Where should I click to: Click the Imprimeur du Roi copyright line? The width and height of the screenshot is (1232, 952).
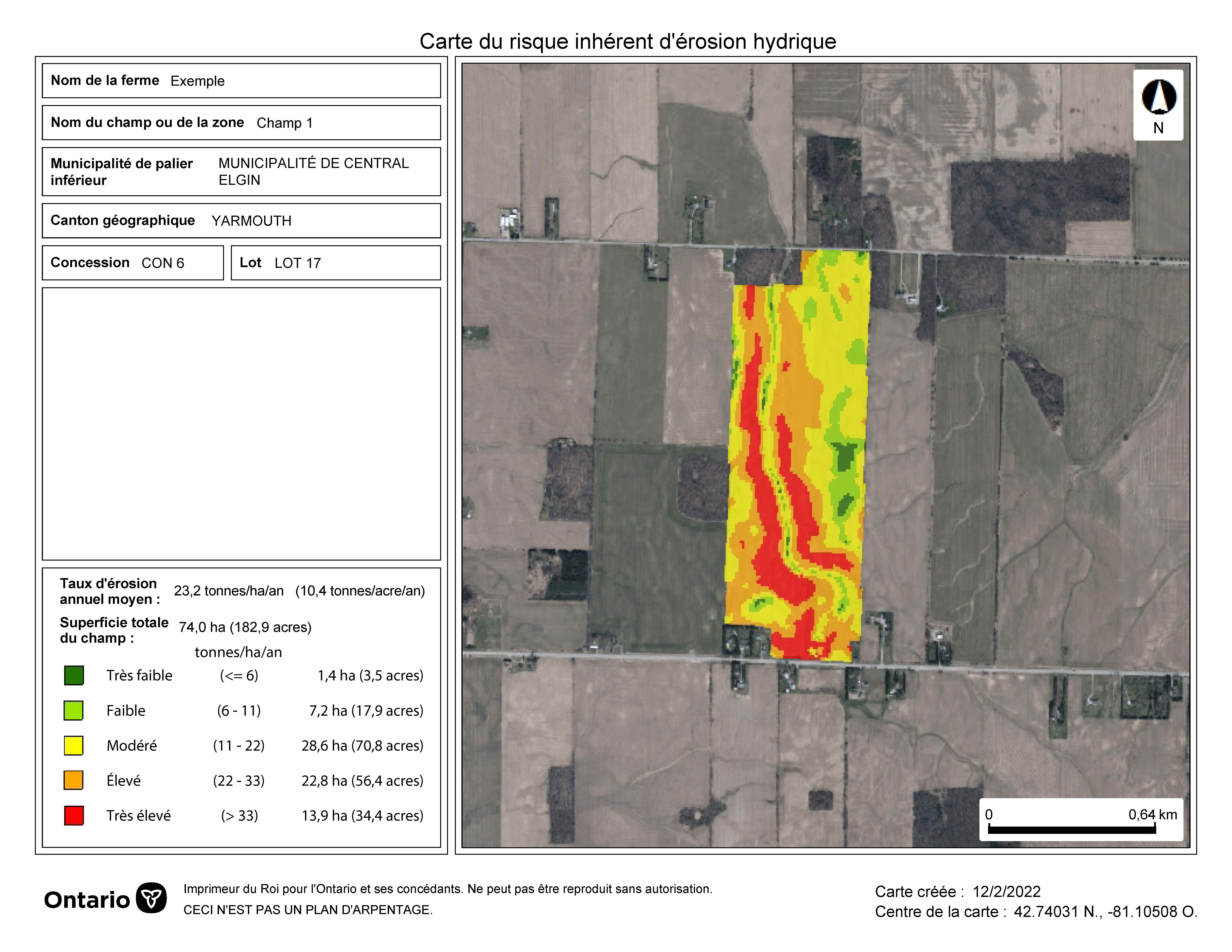click(448, 889)
